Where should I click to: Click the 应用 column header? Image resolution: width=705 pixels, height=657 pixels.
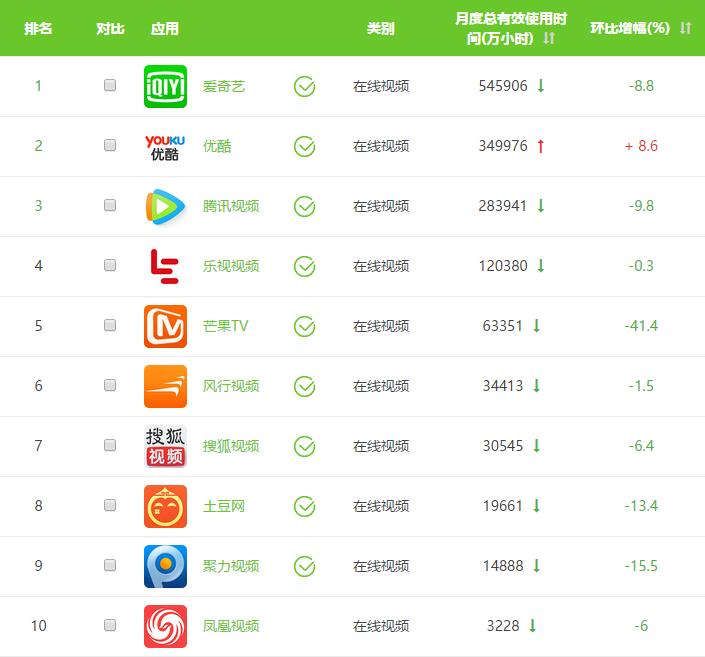(165, 28)
